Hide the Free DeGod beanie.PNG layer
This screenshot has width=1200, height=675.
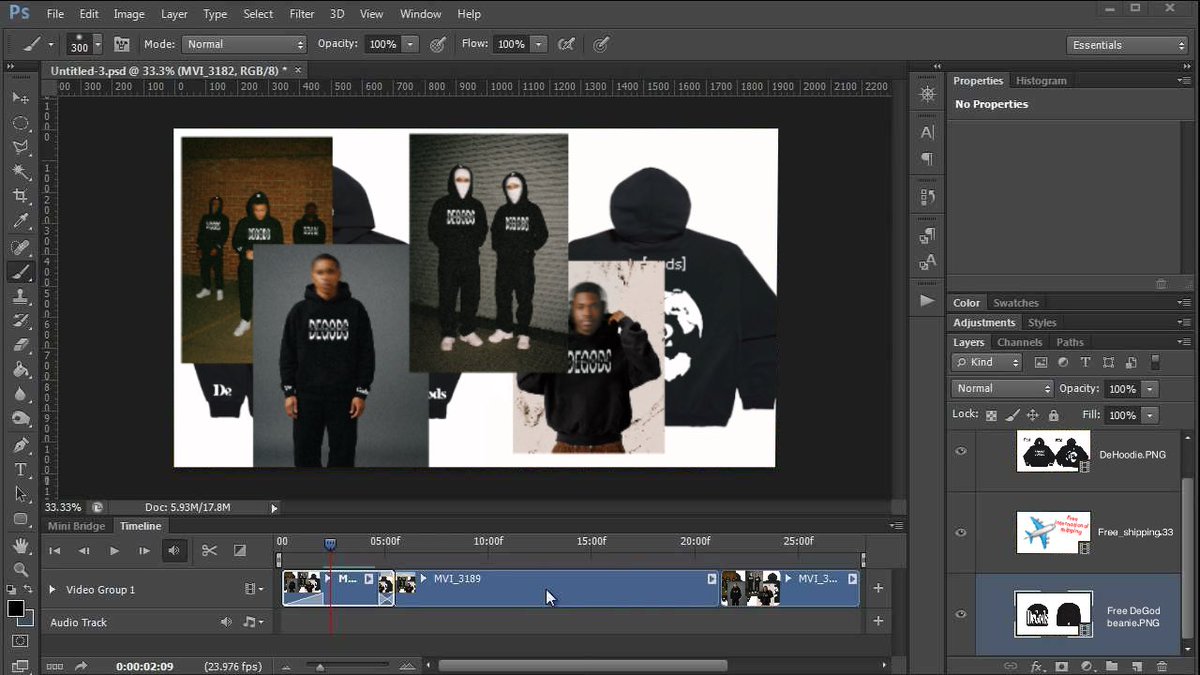click(961, 615)
